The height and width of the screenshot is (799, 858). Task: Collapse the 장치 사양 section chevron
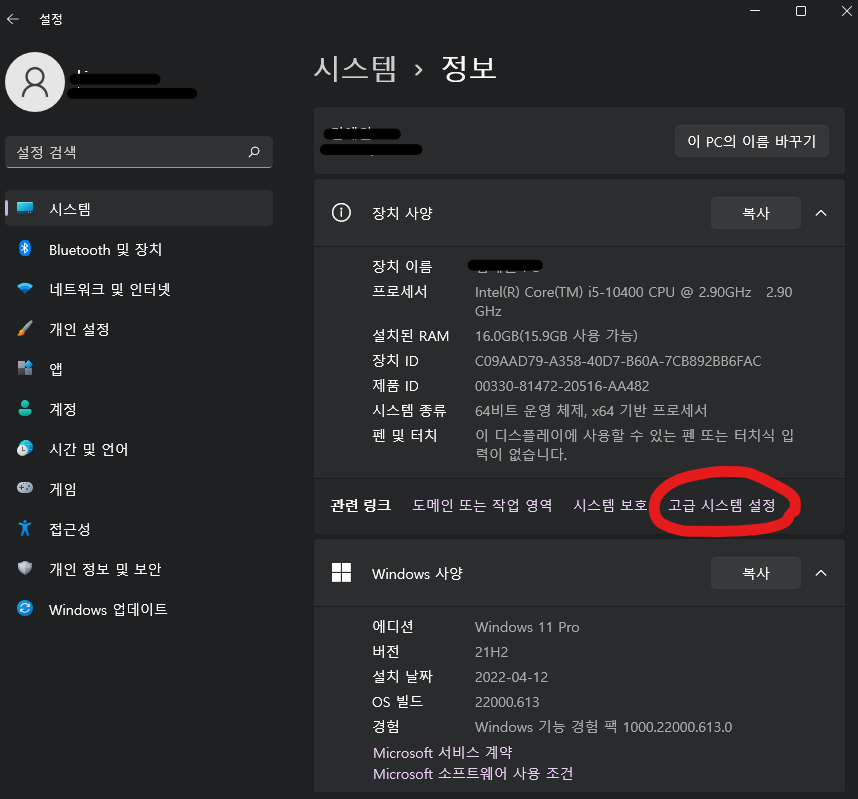click(x=821, y=213)
